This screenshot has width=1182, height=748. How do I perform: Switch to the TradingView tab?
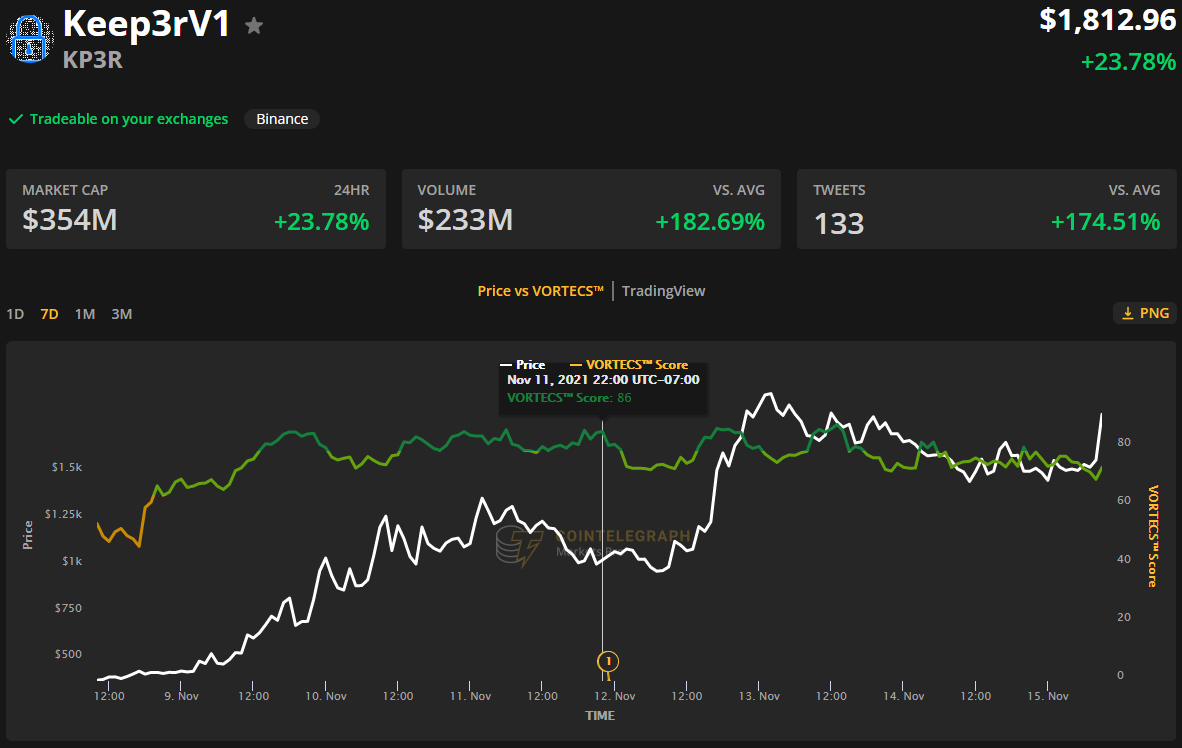663,291
